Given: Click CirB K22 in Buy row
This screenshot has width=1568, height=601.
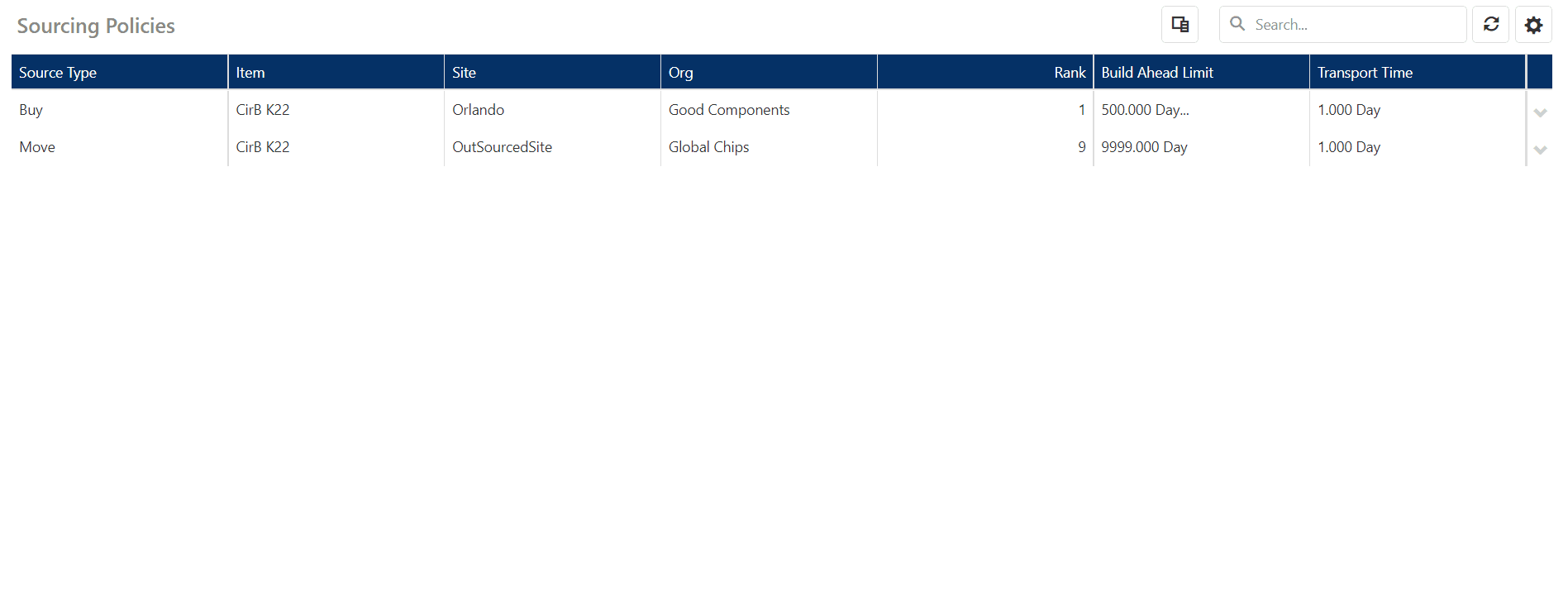Looking at the screenshot, I should tap(336, 110).
